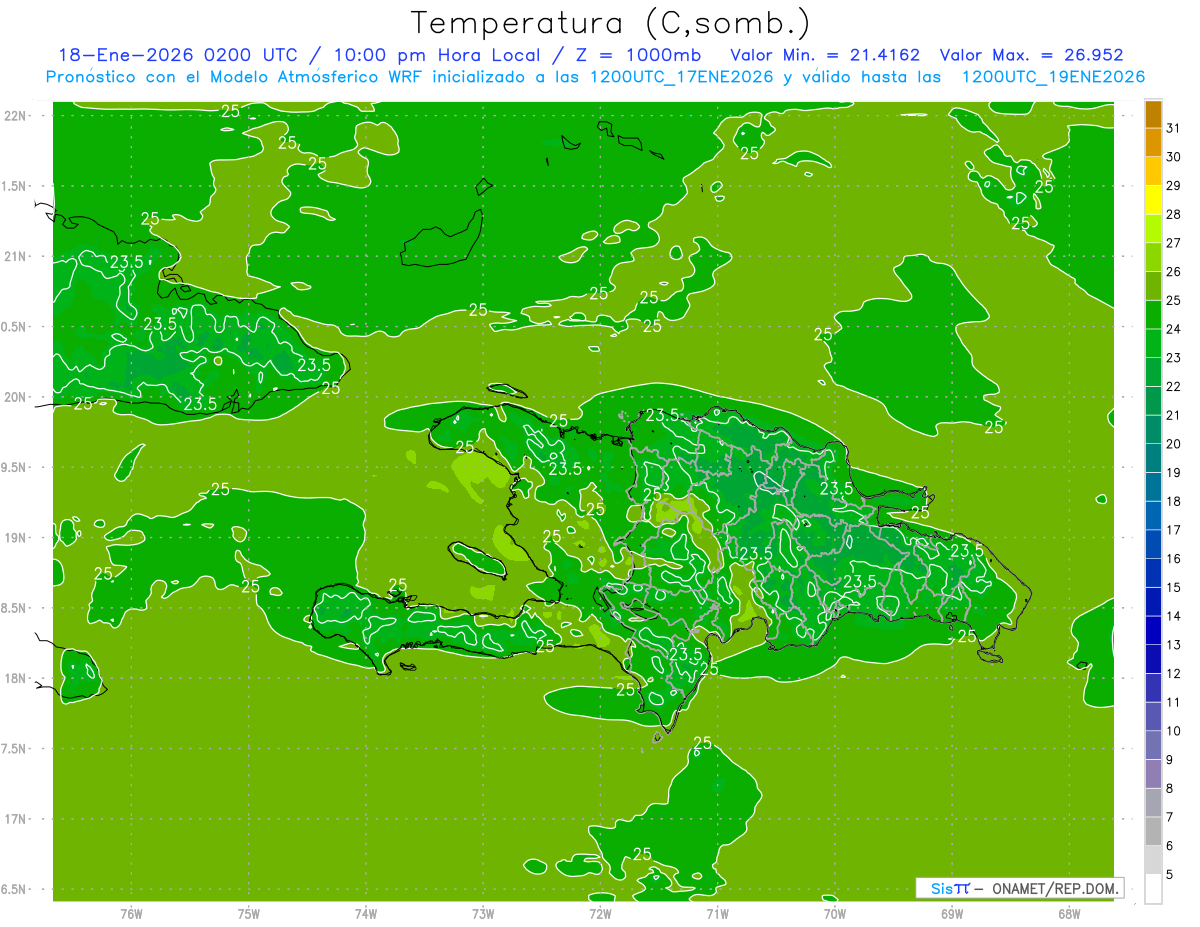Click the '22N' latitude axis label

[x=14, y=116]
